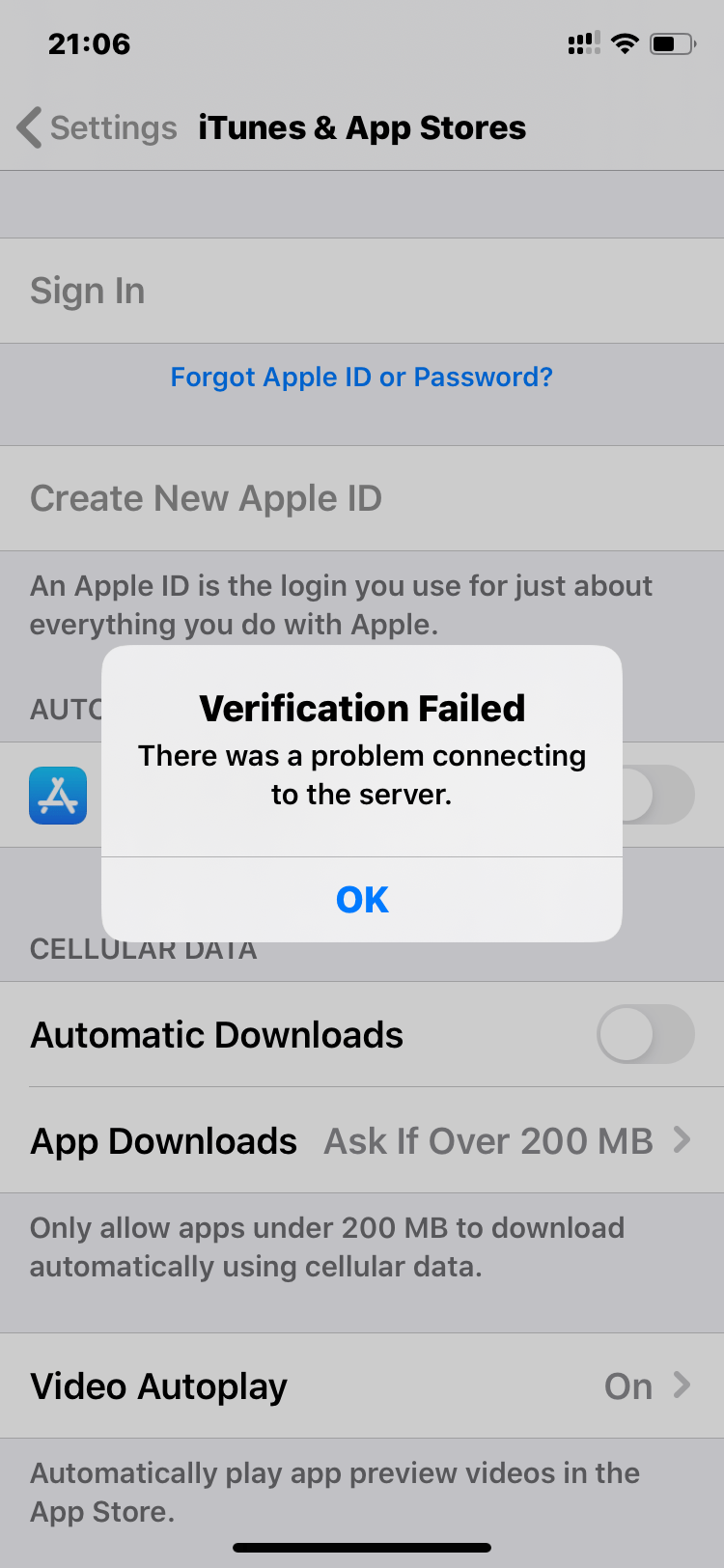724x1568 pixels.
Task: Tap the Verification Failed alert title
Action: (x=362, y=708)
